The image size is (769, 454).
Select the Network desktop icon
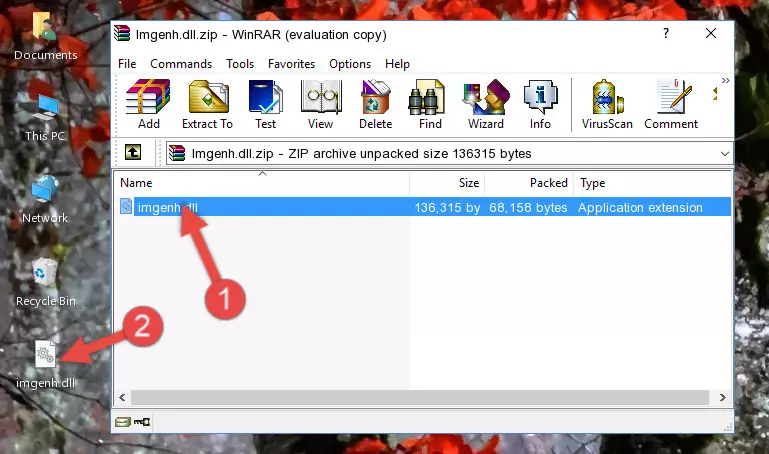[45, 200]
